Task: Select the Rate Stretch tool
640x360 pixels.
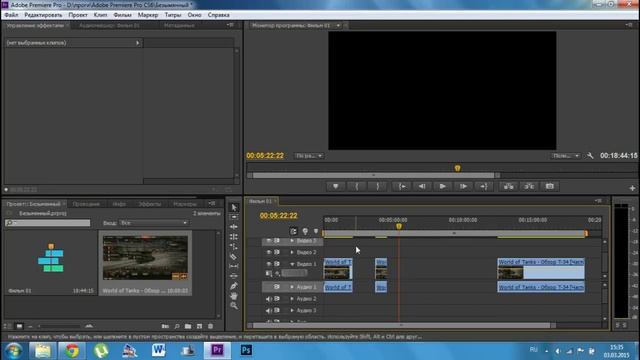Action: pos(234,247)
